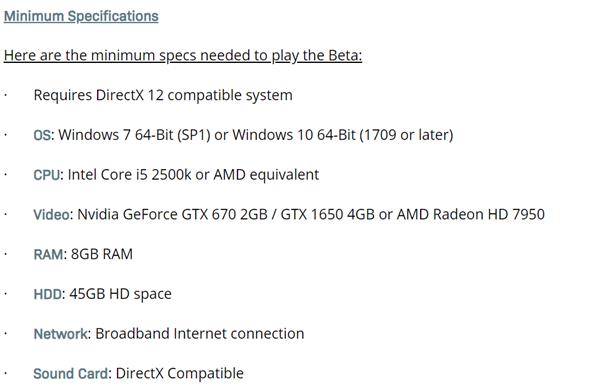The width and height of the screenshot is (600, 390).
Task: Click the Sound Card label link
Action: pos(71,374)
